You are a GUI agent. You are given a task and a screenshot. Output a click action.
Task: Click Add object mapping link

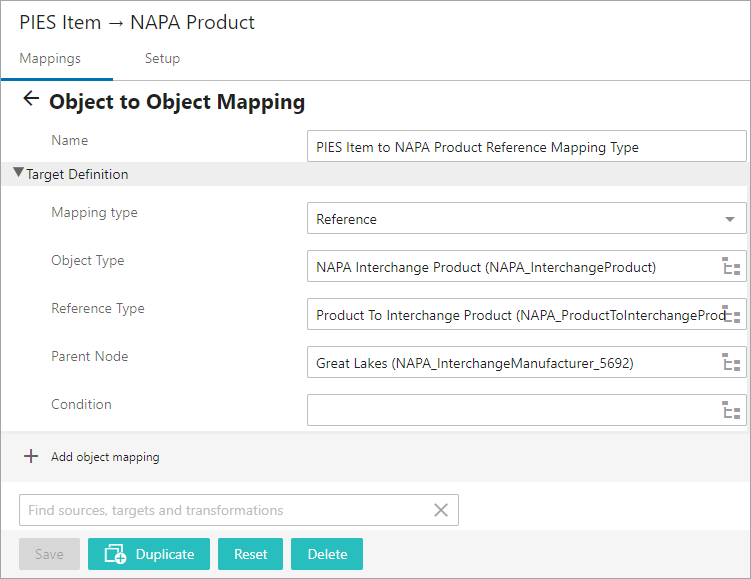tap(105, 457)
